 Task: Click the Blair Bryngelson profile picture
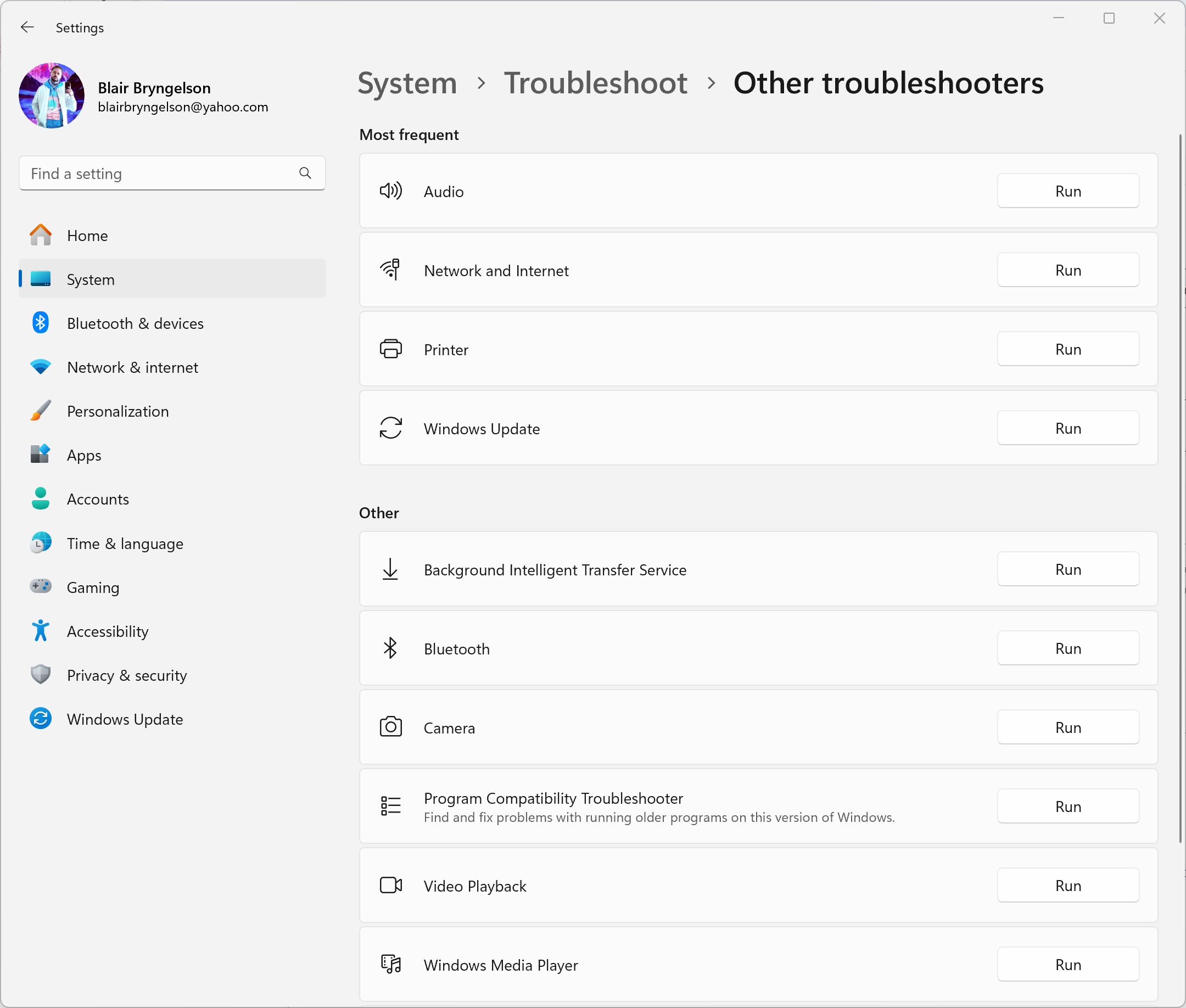pyautogui.click(x=52, y=96)
